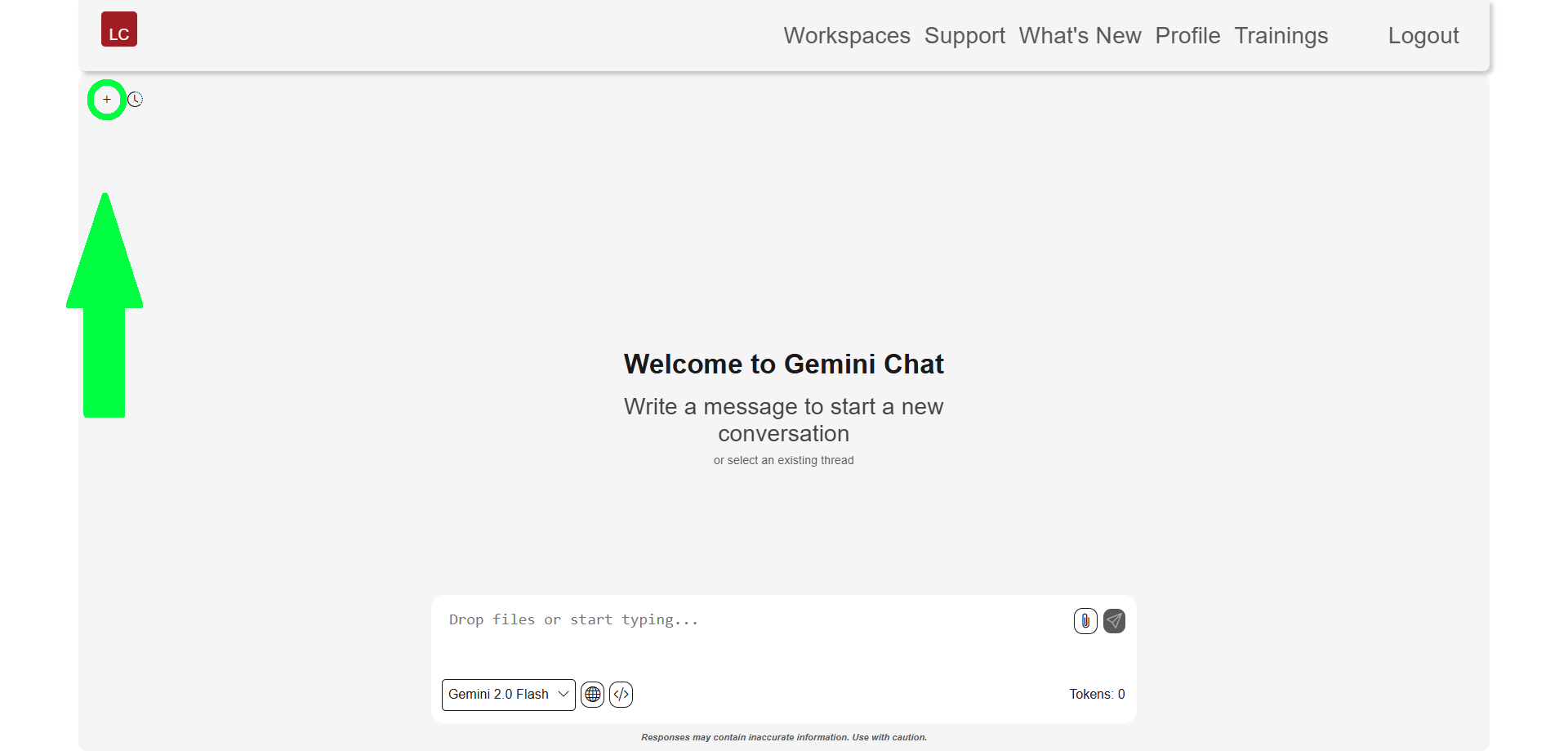Open Profile page
1568x751 pixels.
[1187, 36]
